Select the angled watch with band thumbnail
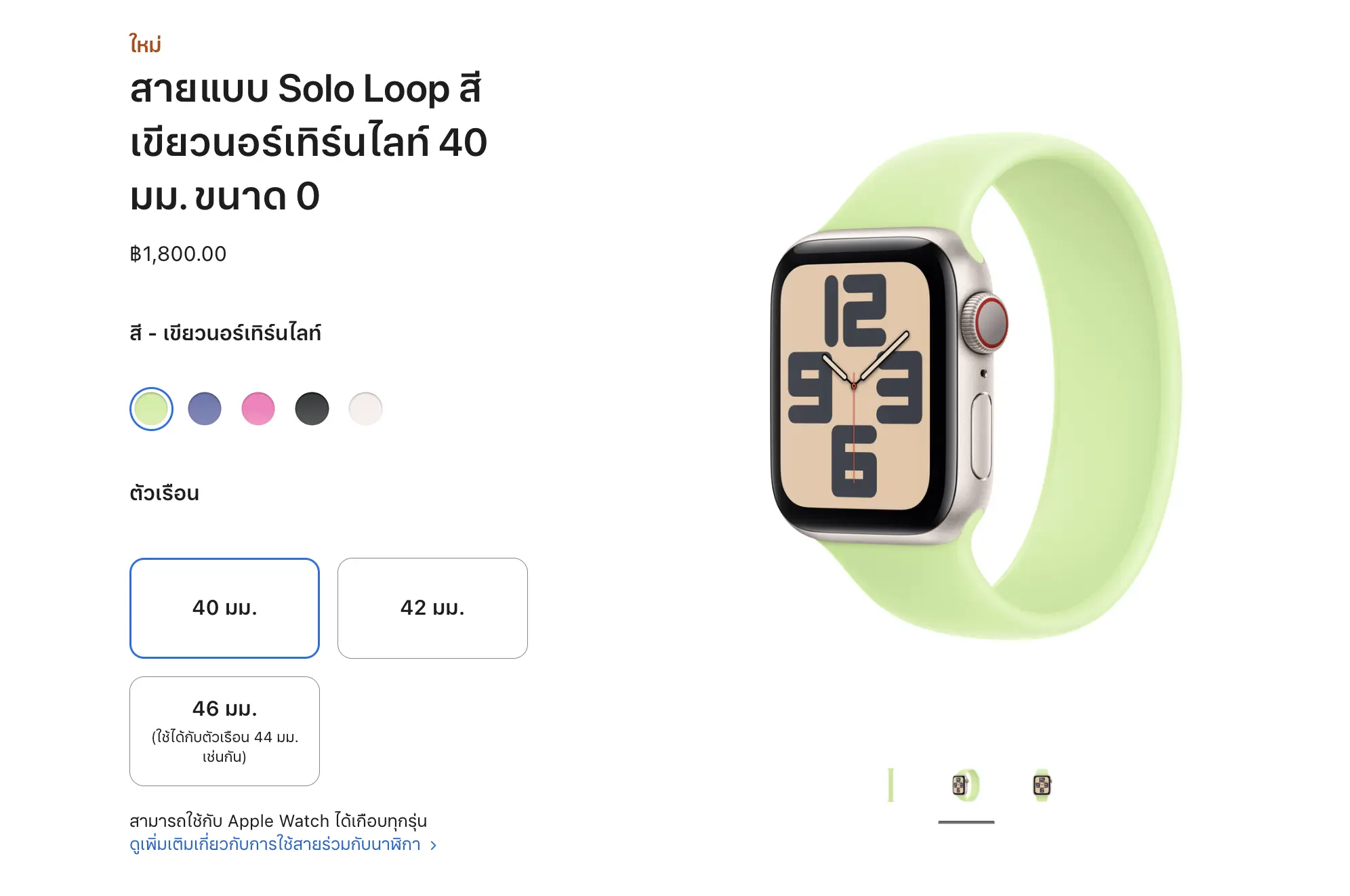Screen dimensions: 1350x896 [x=966, y=786]
